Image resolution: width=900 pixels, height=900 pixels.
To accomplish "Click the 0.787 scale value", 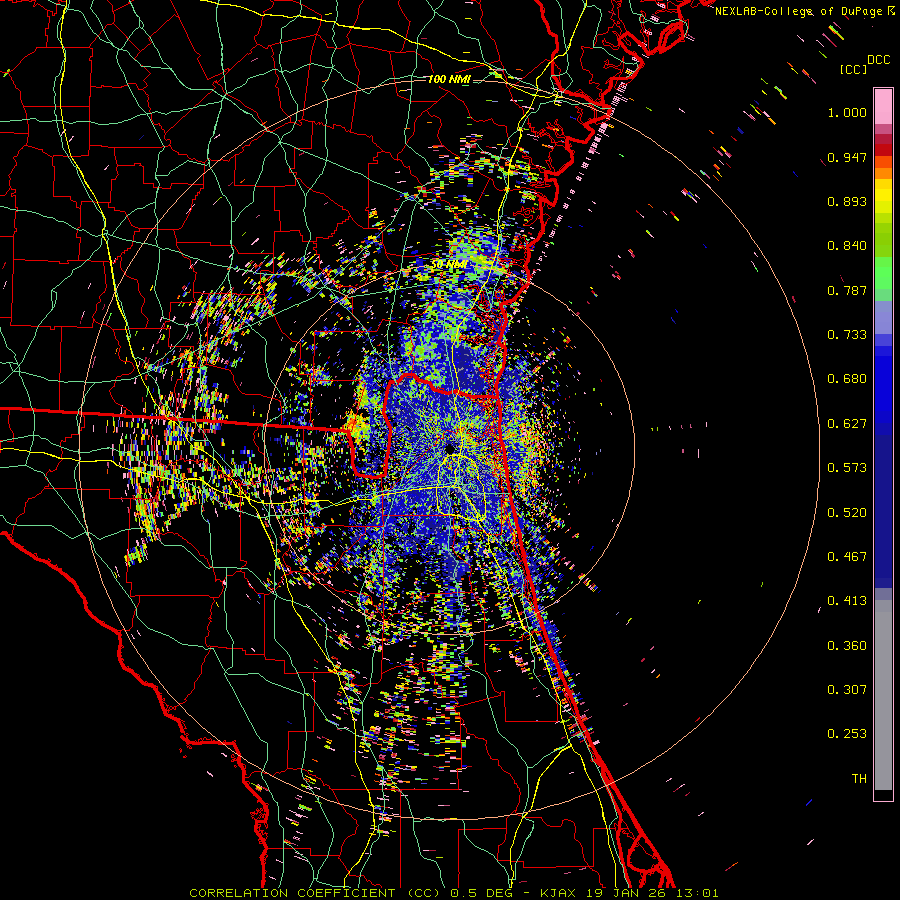I will (x=847, y=290).
